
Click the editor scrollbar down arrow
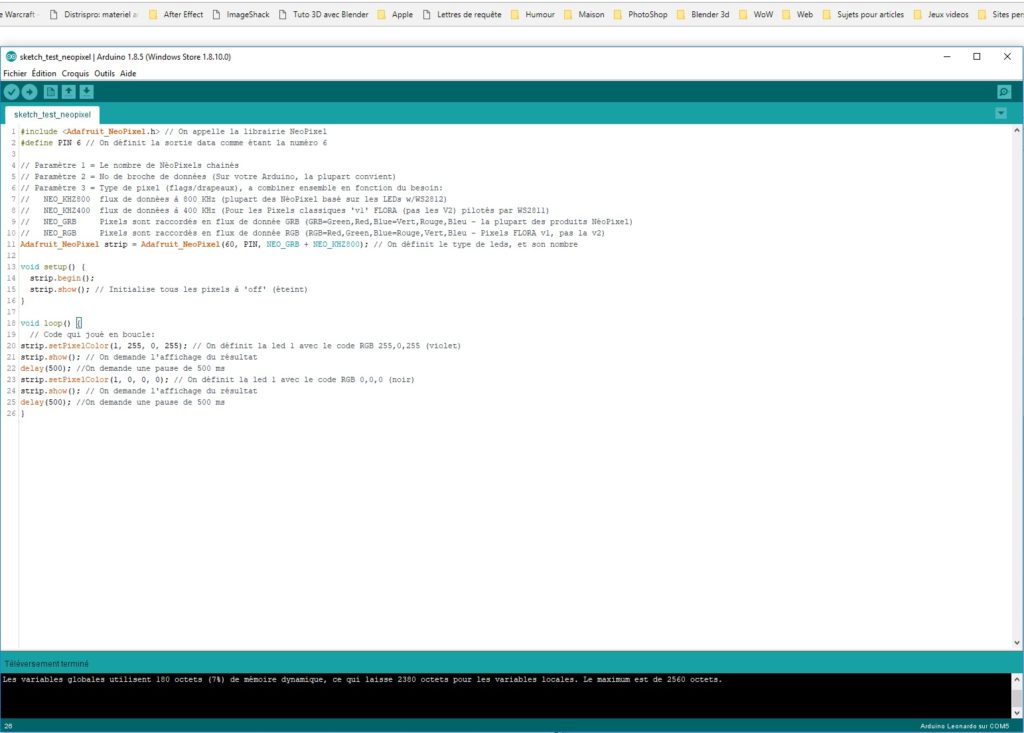point(1017,643)
